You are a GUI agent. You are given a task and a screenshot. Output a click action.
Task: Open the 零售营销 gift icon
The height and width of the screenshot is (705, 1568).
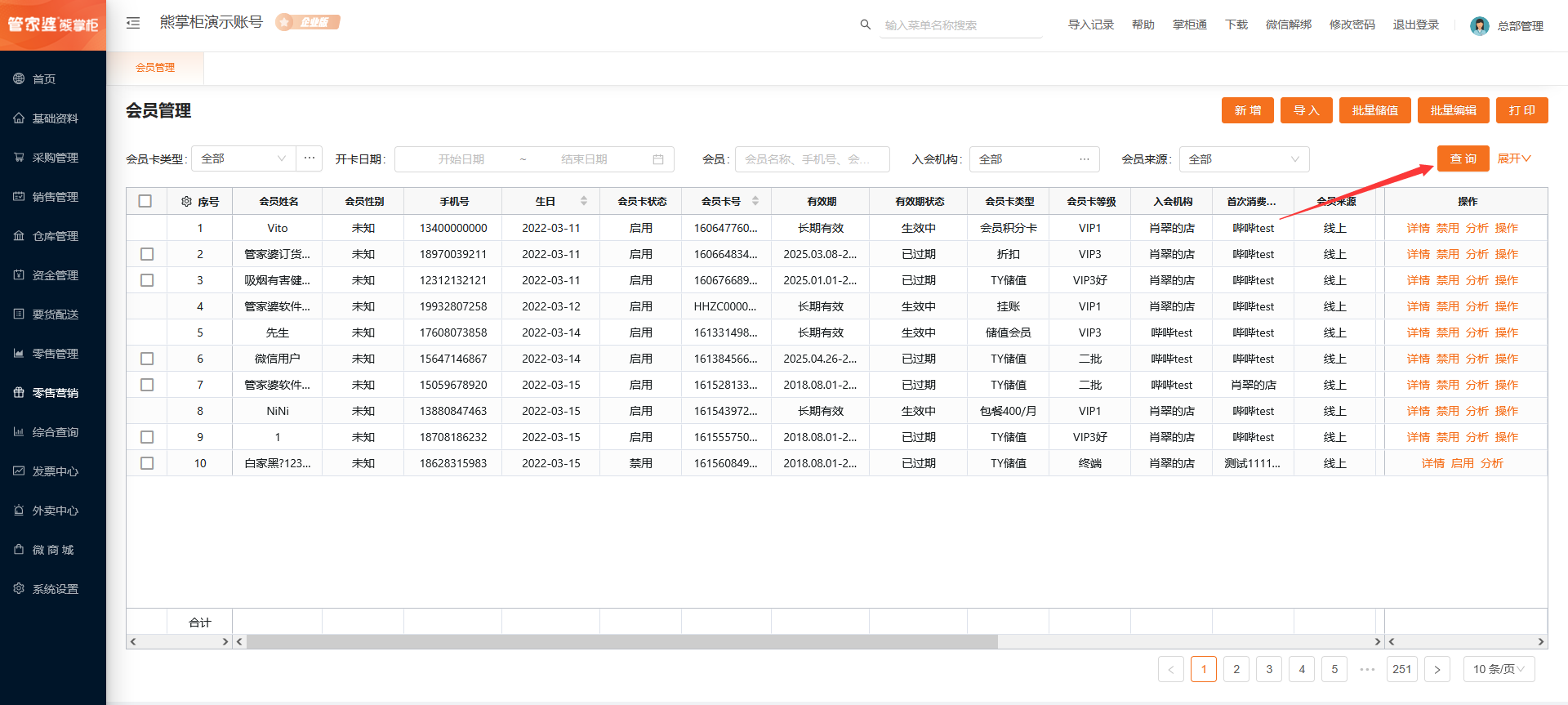[x=19, y=392]
